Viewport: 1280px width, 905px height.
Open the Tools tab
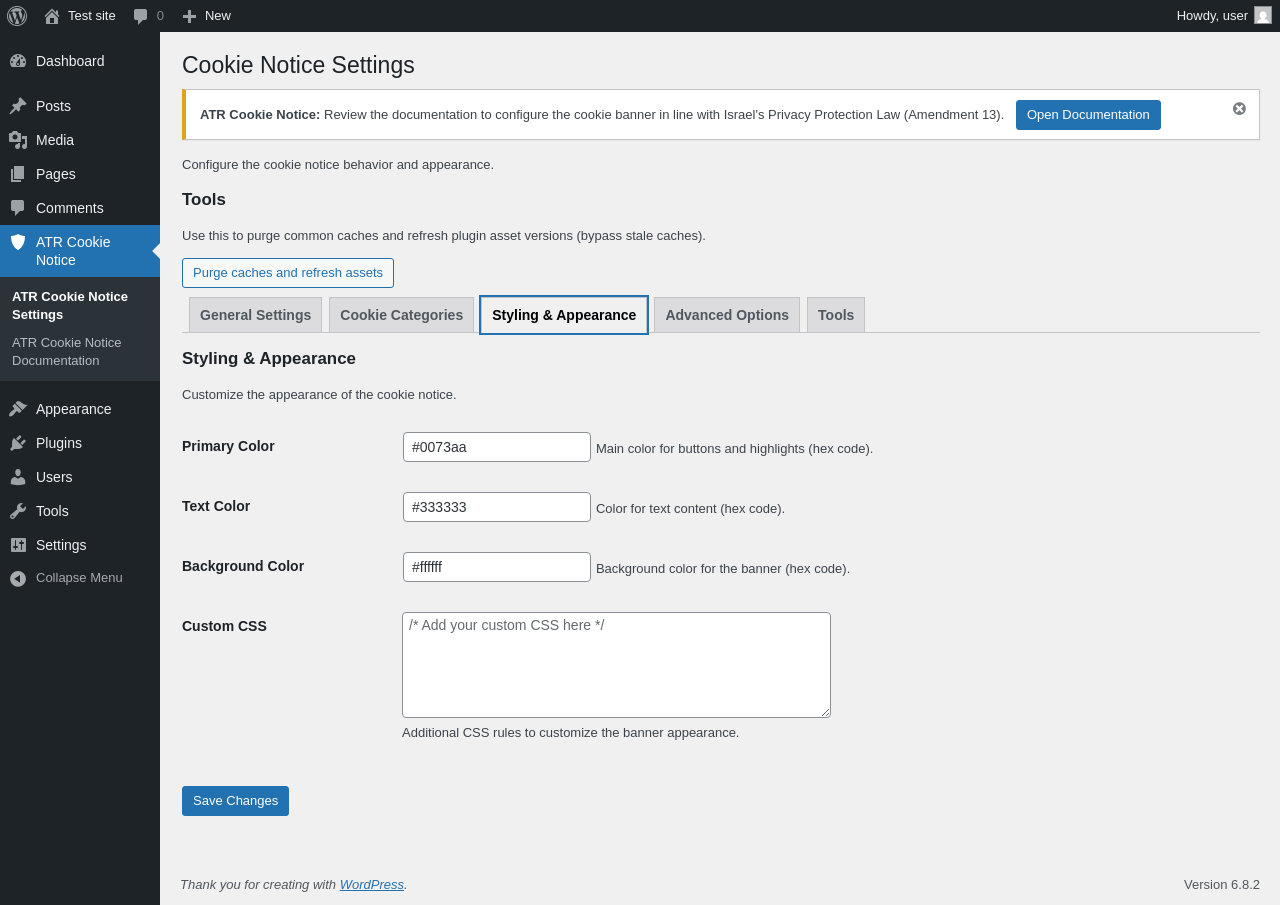tap(836, 315)
